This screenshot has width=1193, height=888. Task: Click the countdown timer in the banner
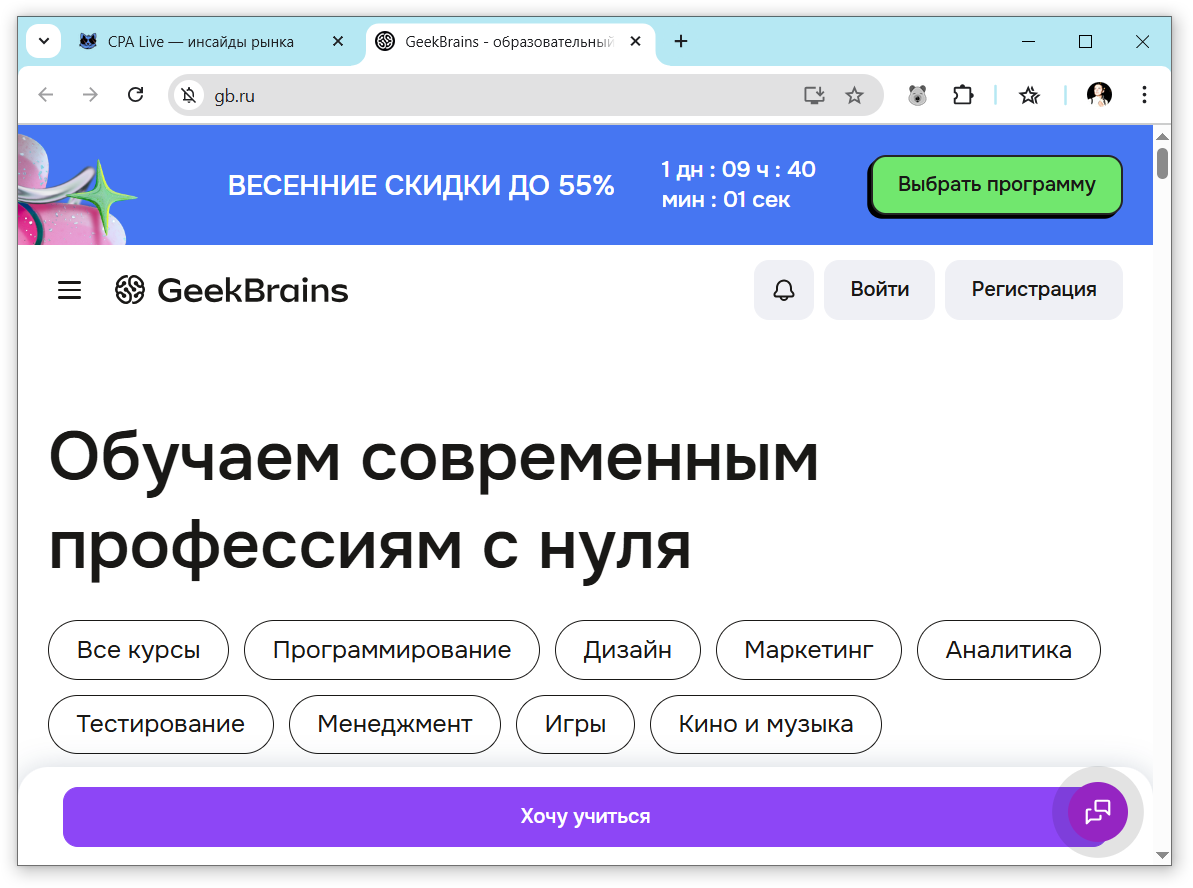[x=737, y=184]
